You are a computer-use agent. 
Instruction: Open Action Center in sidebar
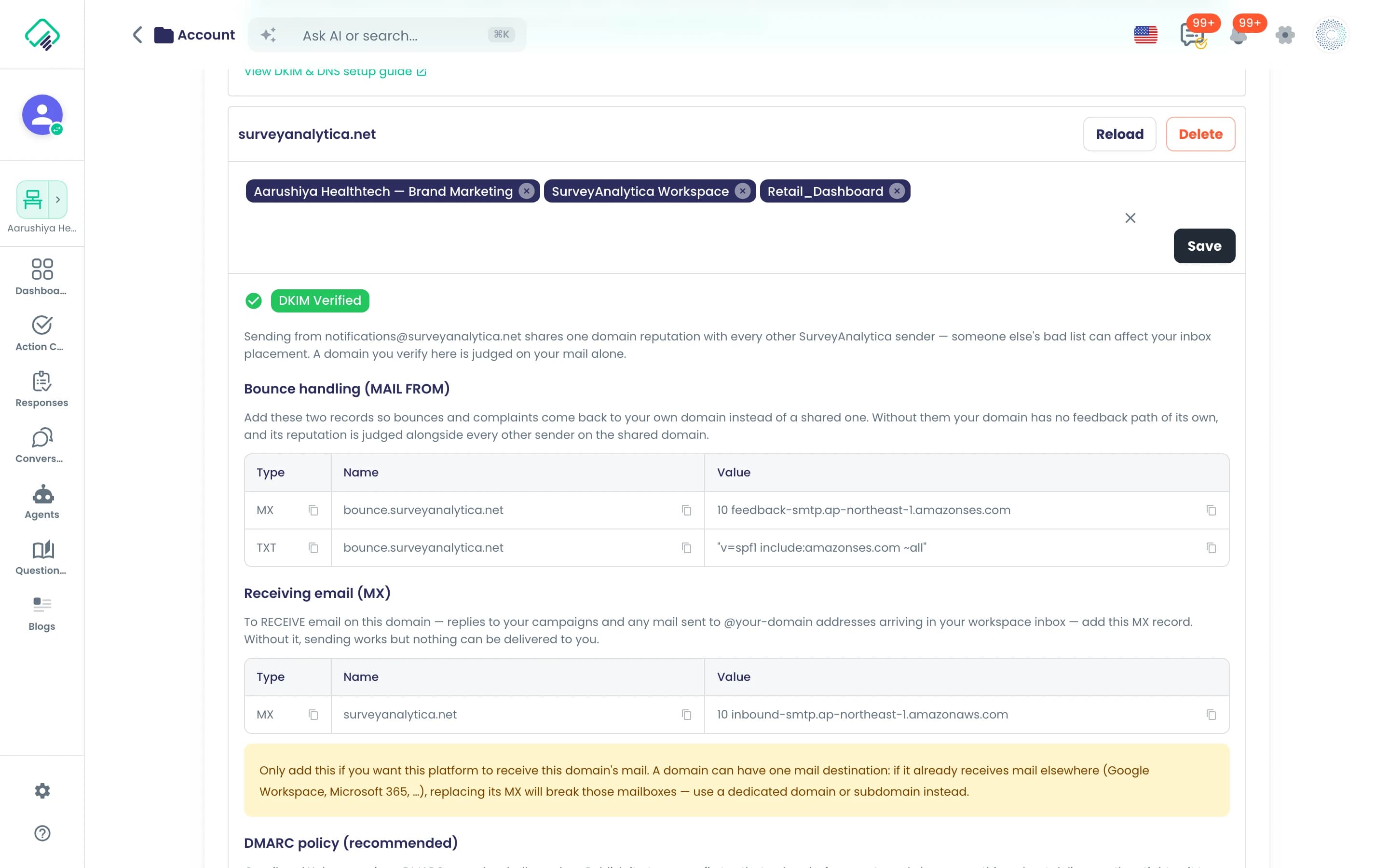point(42,333)
